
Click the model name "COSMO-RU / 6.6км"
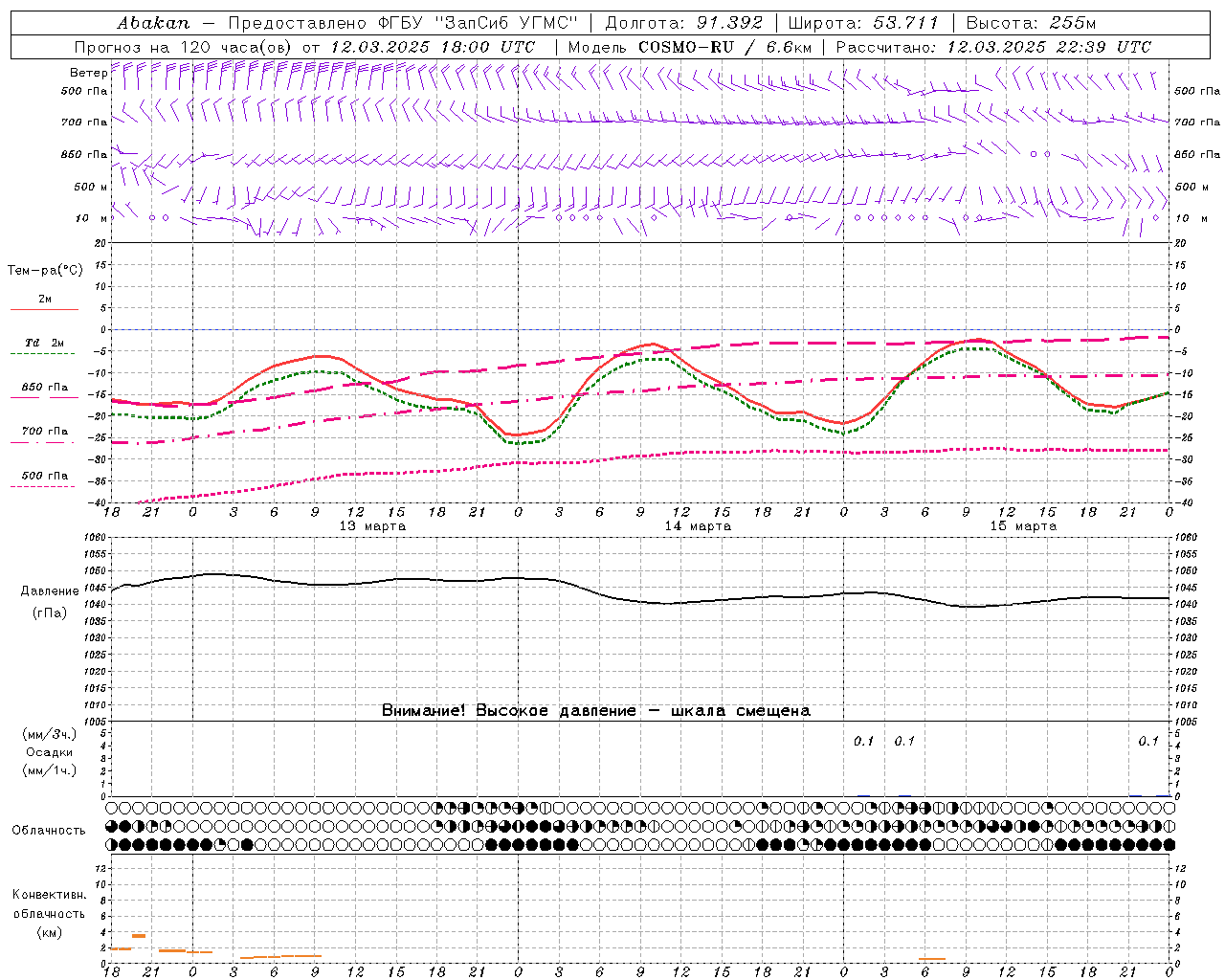(x=724, y=47)
